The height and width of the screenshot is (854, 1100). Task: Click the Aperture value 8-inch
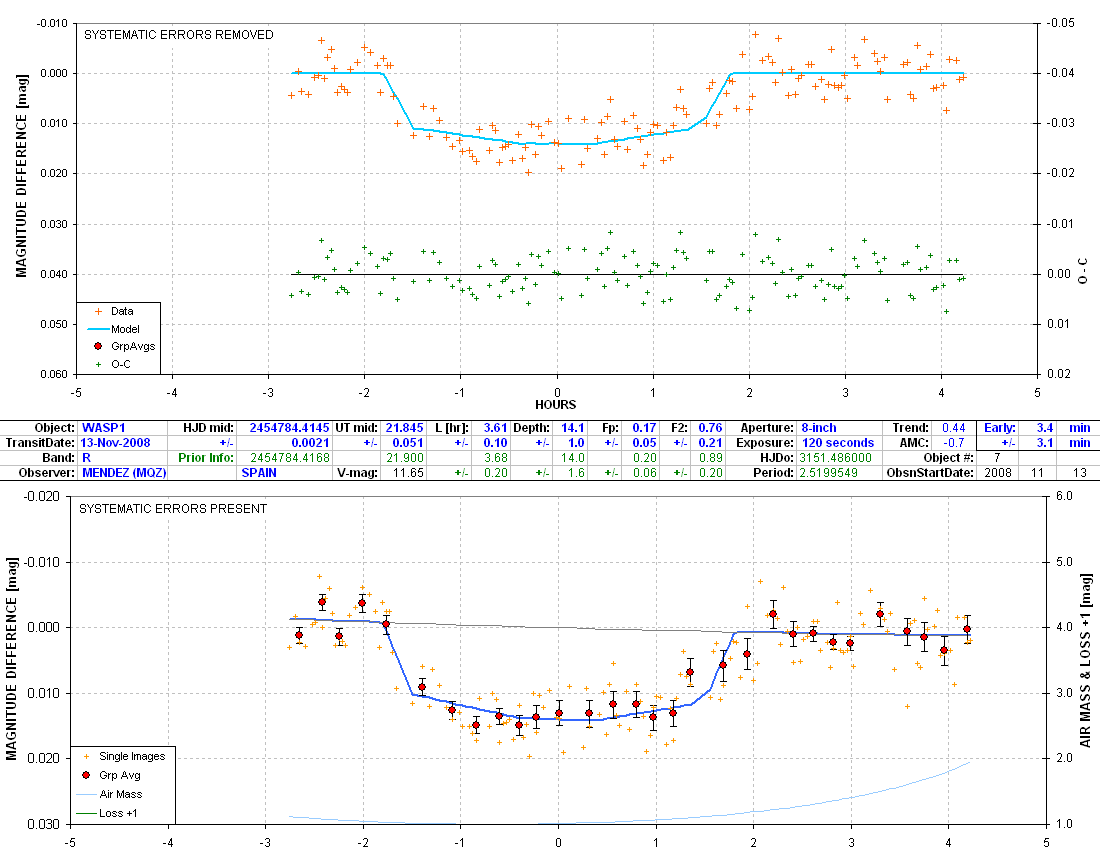pos(819,428)
